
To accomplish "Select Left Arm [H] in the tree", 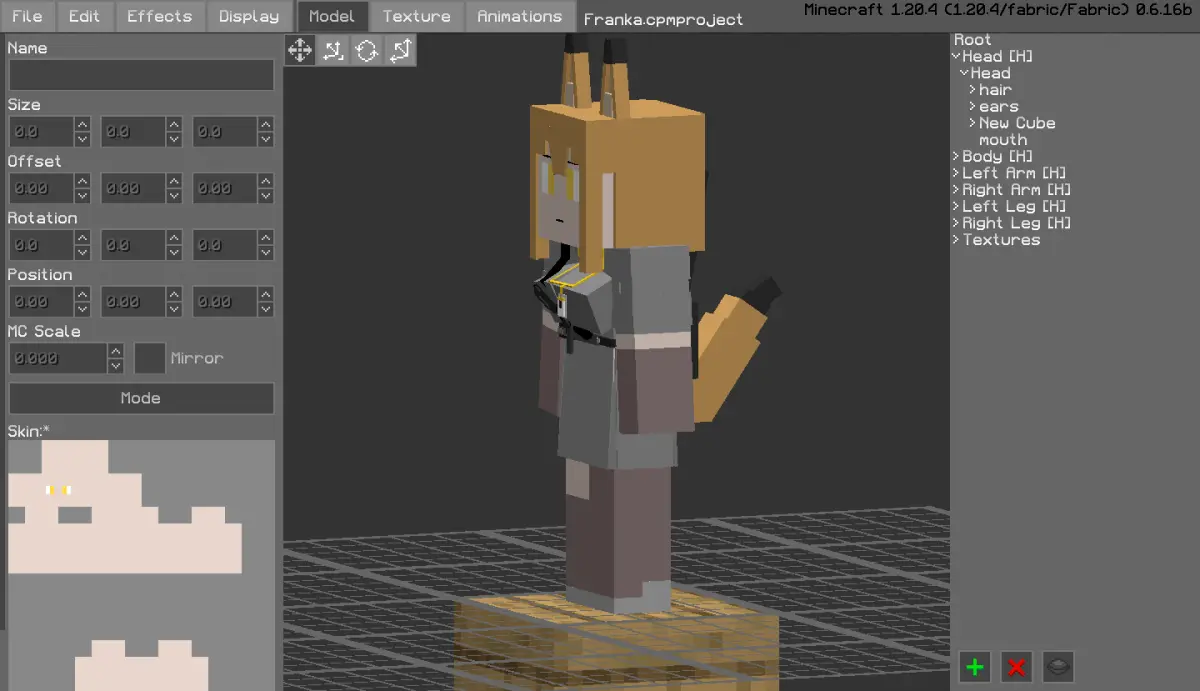I will tap(1014, 173).
